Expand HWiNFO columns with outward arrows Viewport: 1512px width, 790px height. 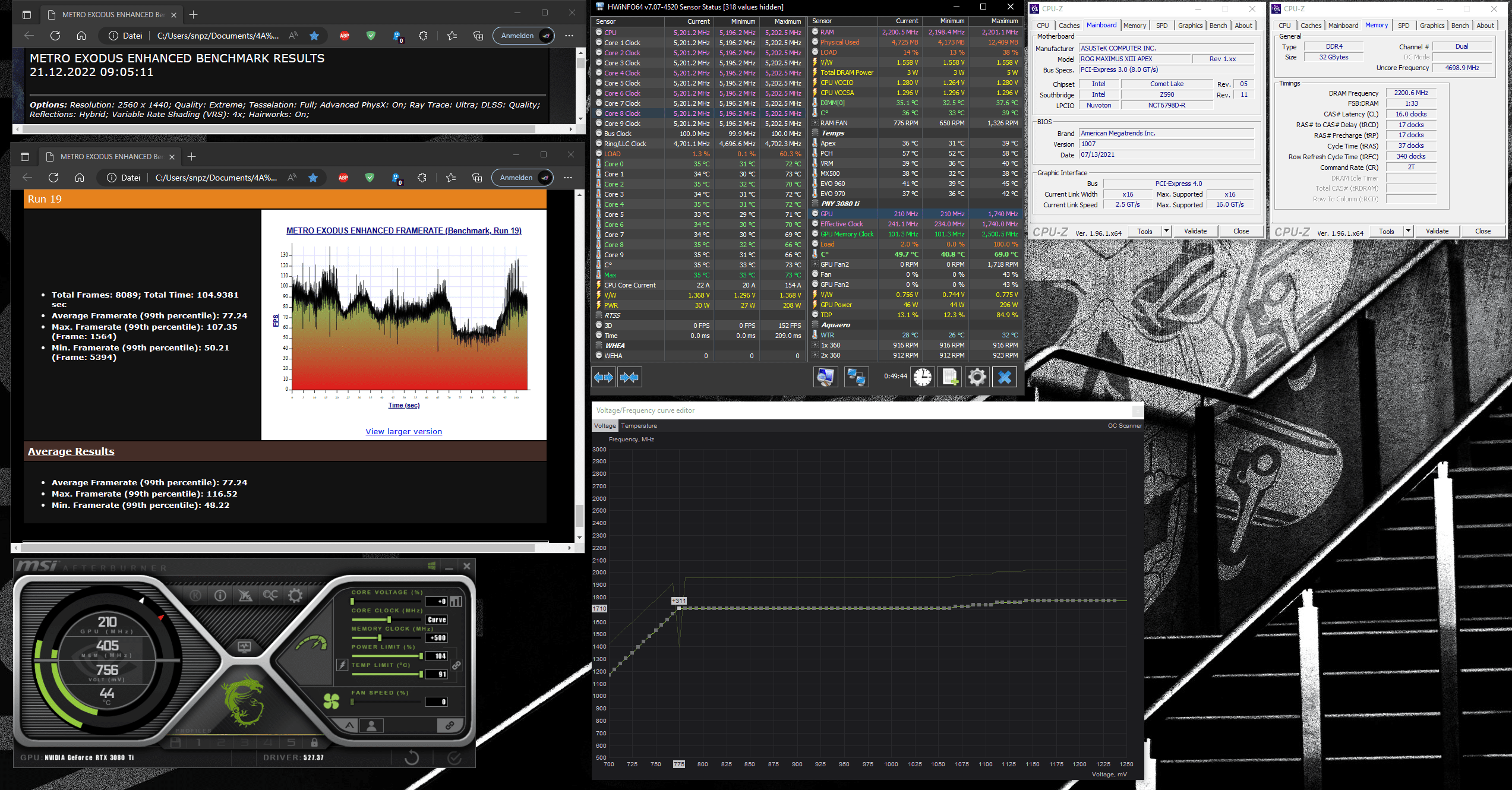[x=604, y=377]
